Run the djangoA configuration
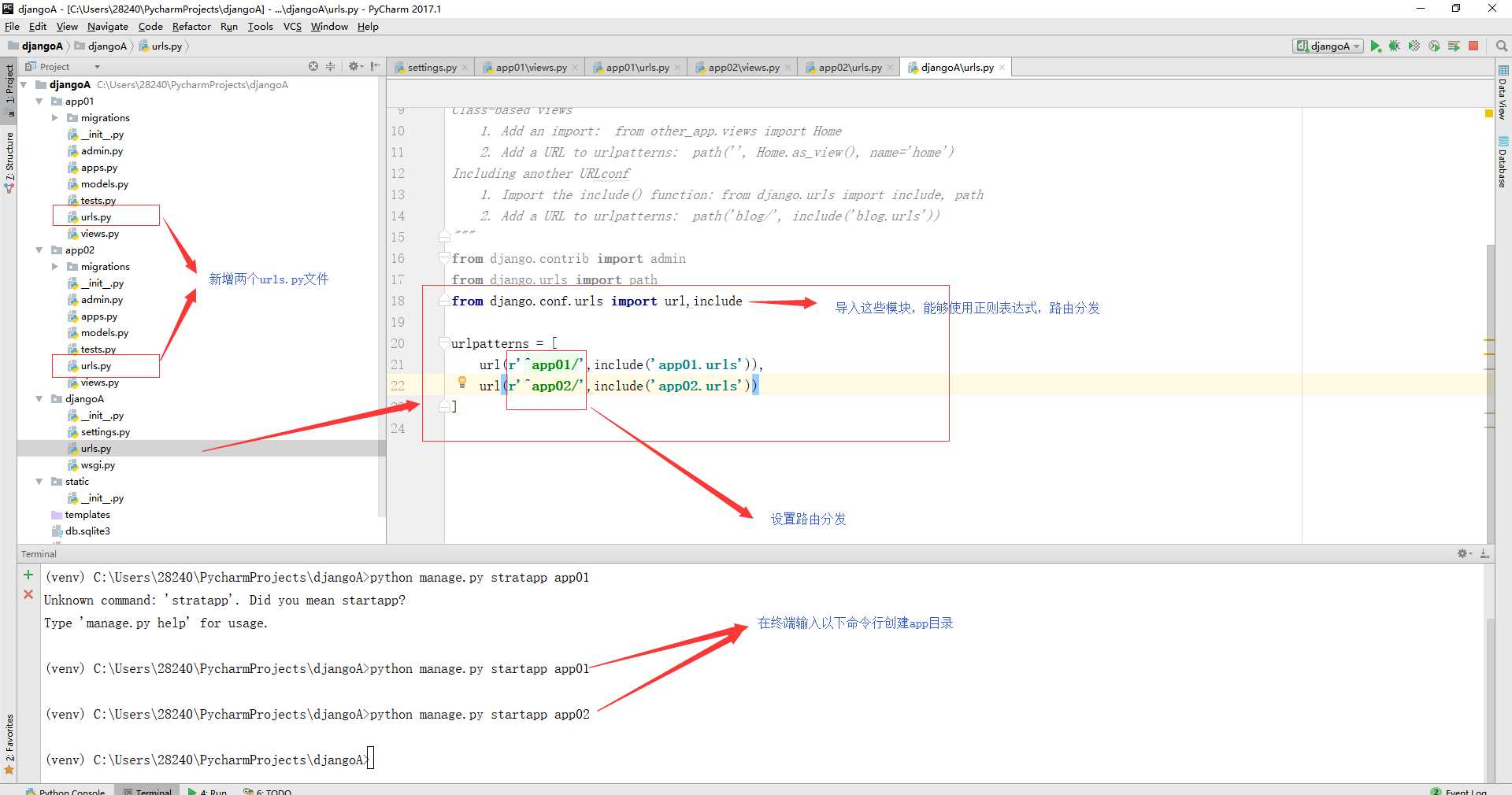Screen dimensions: 1512x795 [1375, 46]
